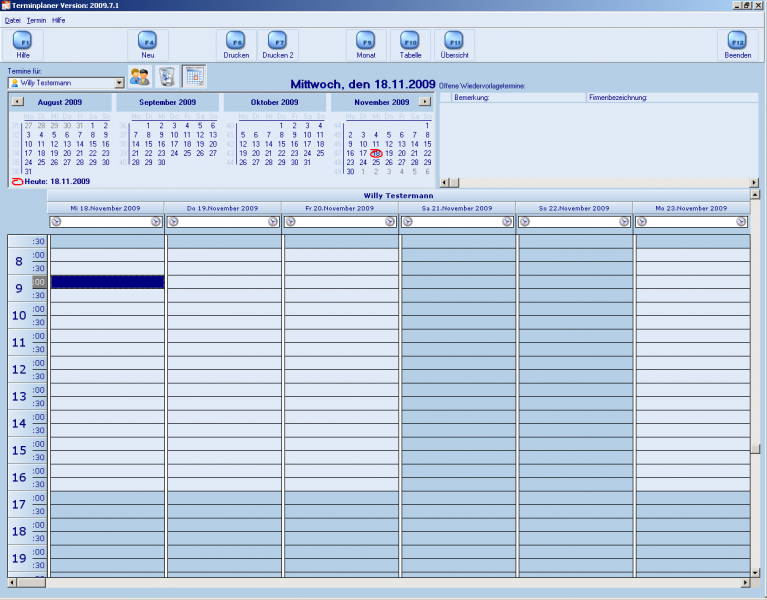767x600 pixels.
Task: Go to previous months with left arrow
Action: [18, 102]
